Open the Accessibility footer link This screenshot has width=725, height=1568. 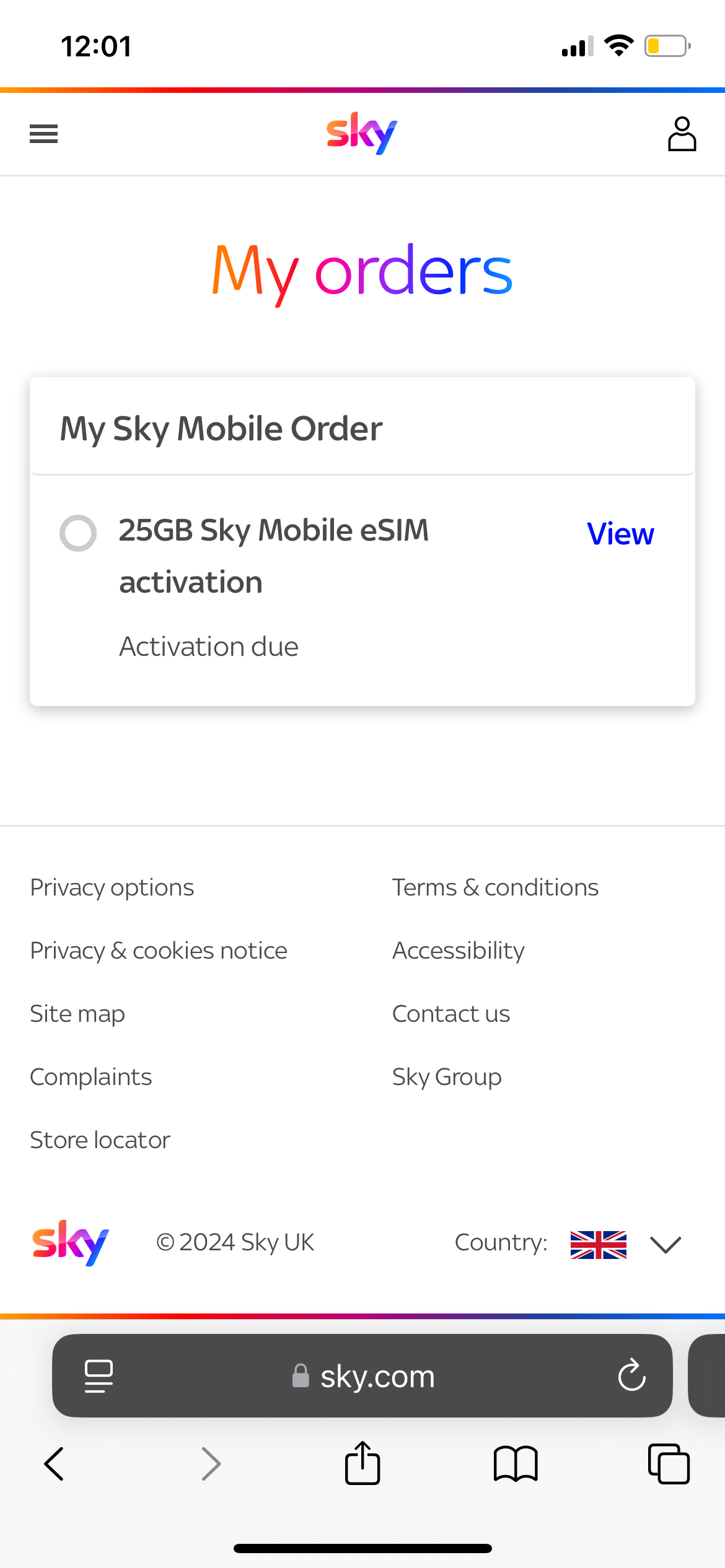tap(459, 951)
